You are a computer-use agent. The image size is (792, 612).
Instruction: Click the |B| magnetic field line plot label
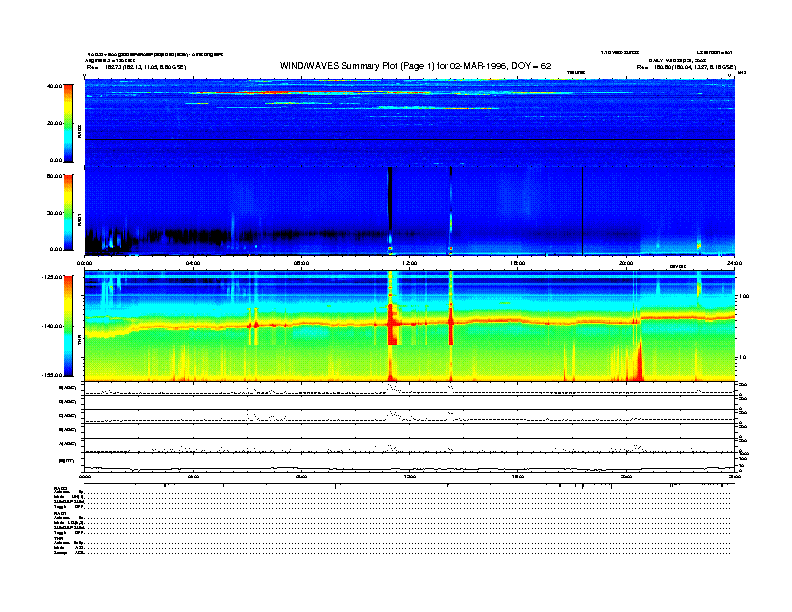tap(66, 461)
